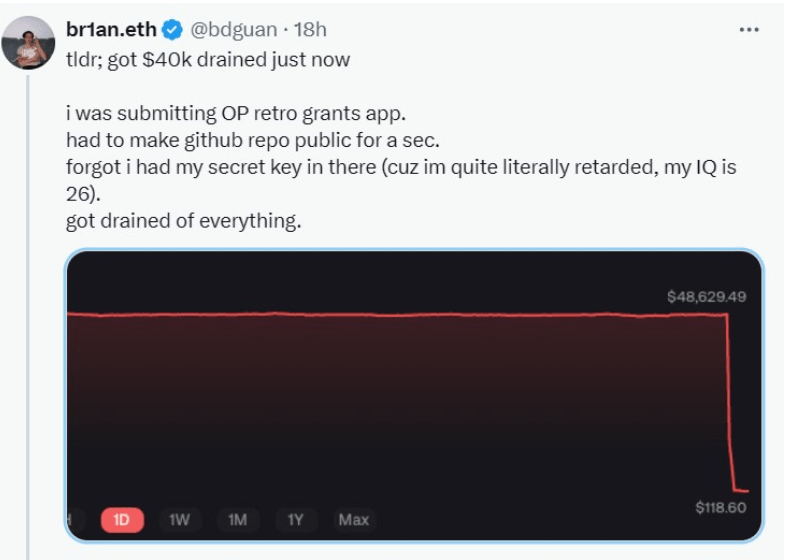This screenshot has height=560, width=786.
Task: Switch chart range to 1M
Action: [237, 520]
